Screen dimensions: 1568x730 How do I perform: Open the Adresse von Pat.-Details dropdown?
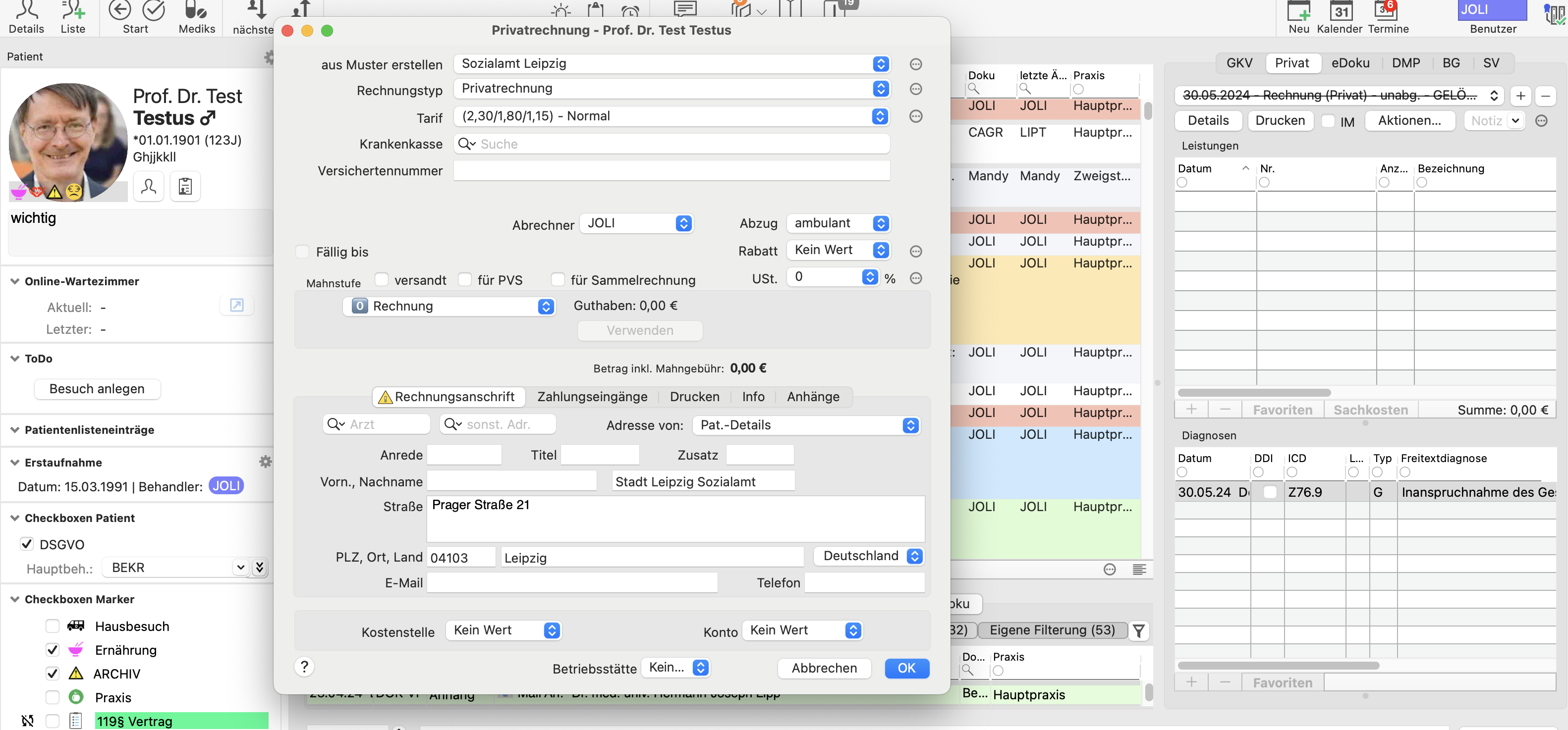806,425
